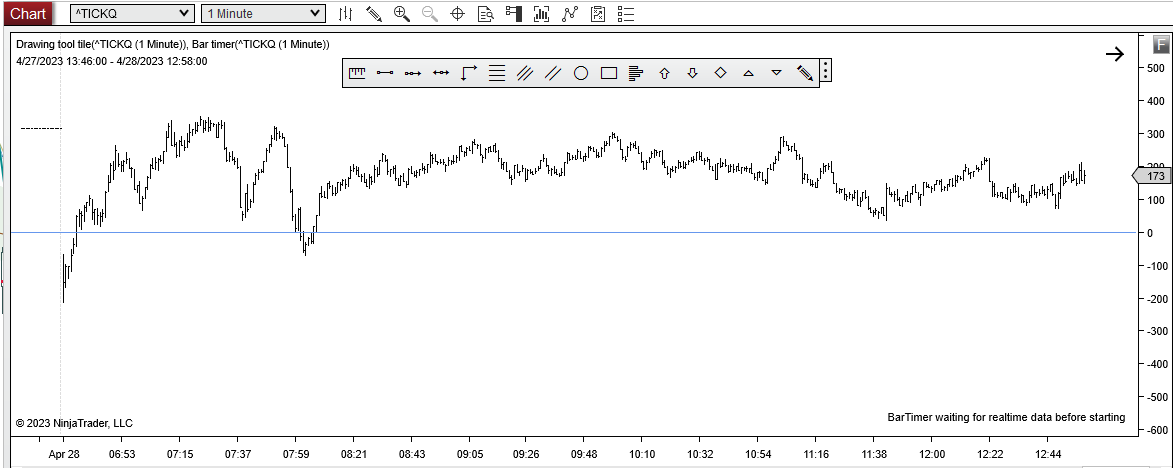Open the Data Series document icon
This screenshot has height=468, width=1173.
coord(598,13)
